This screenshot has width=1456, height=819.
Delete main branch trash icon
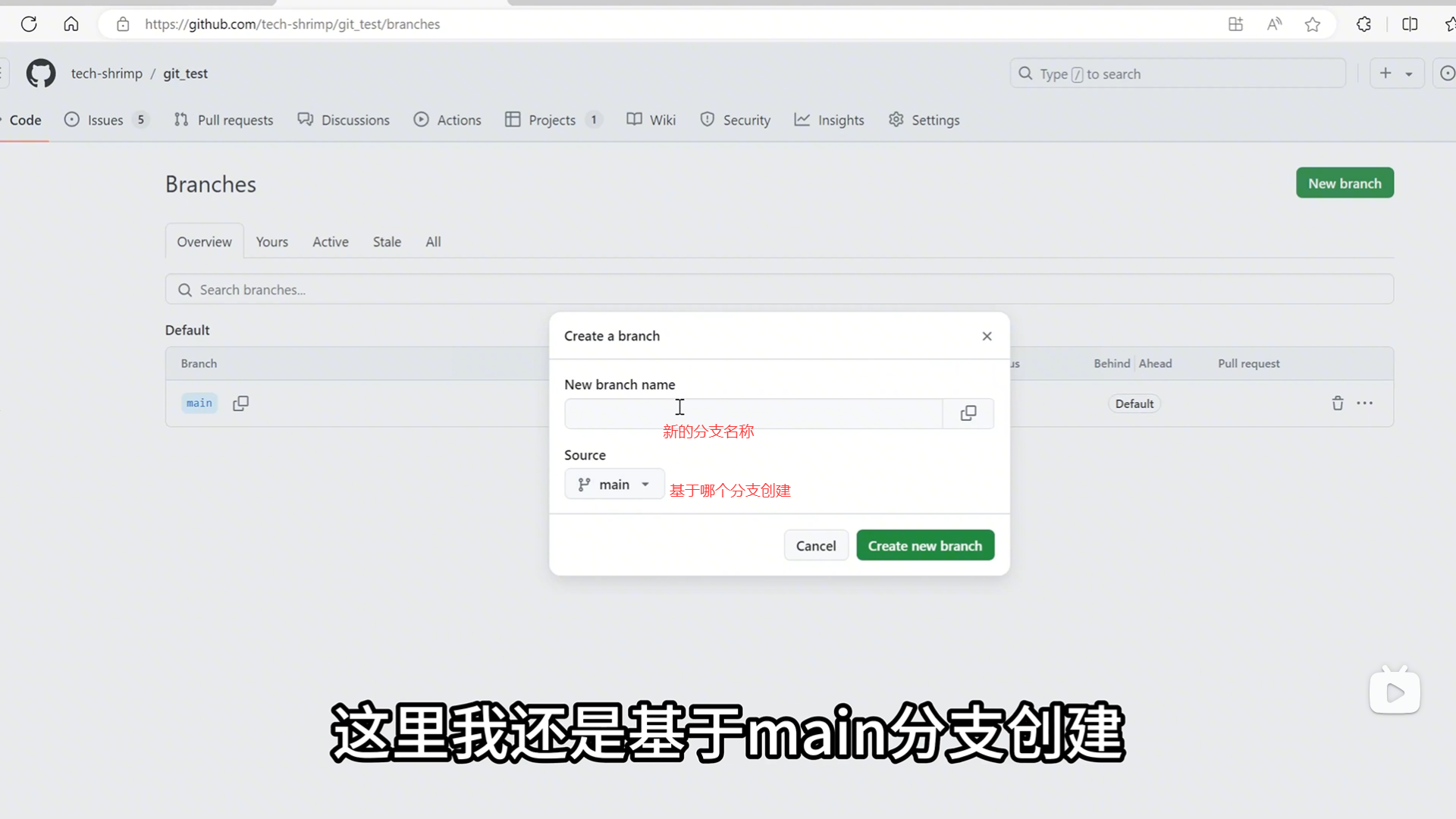point(1338,403)
